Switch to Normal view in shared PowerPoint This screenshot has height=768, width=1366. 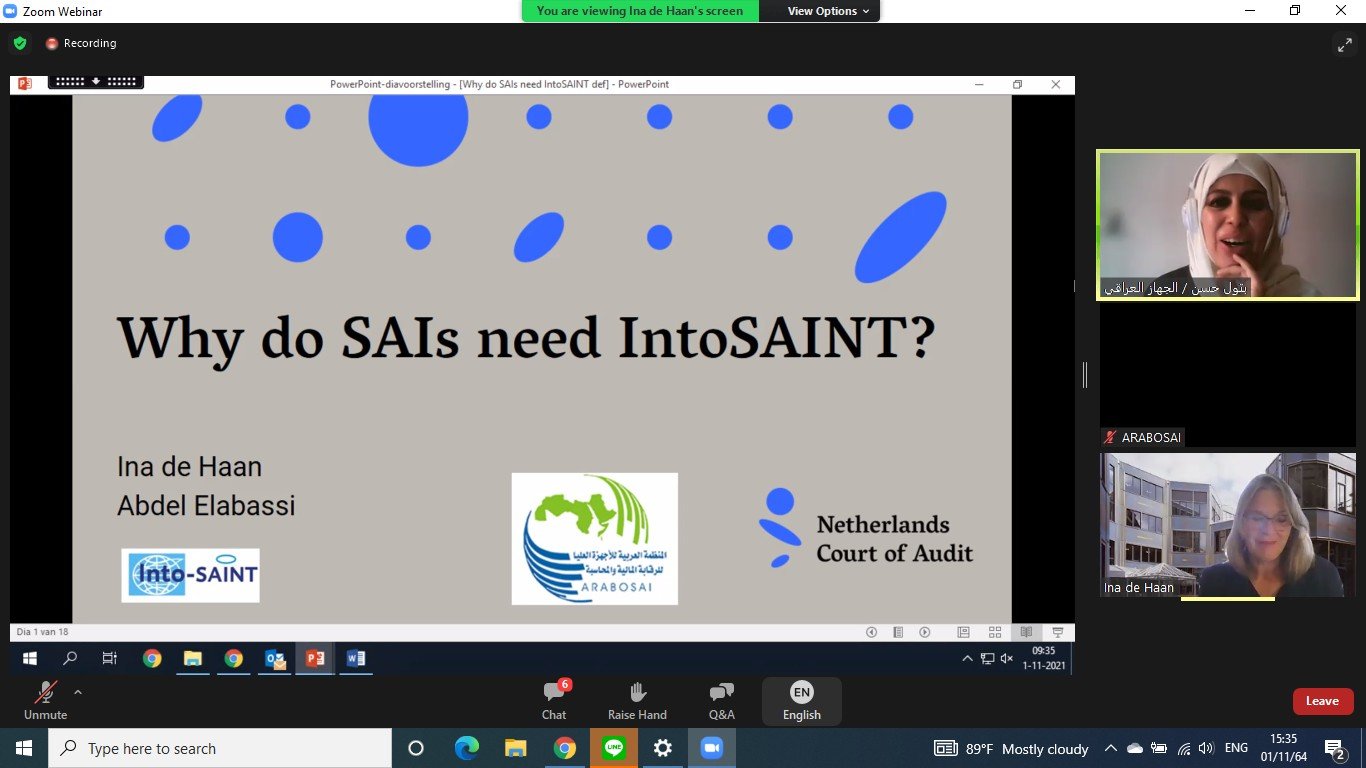[x=963, y=632]
